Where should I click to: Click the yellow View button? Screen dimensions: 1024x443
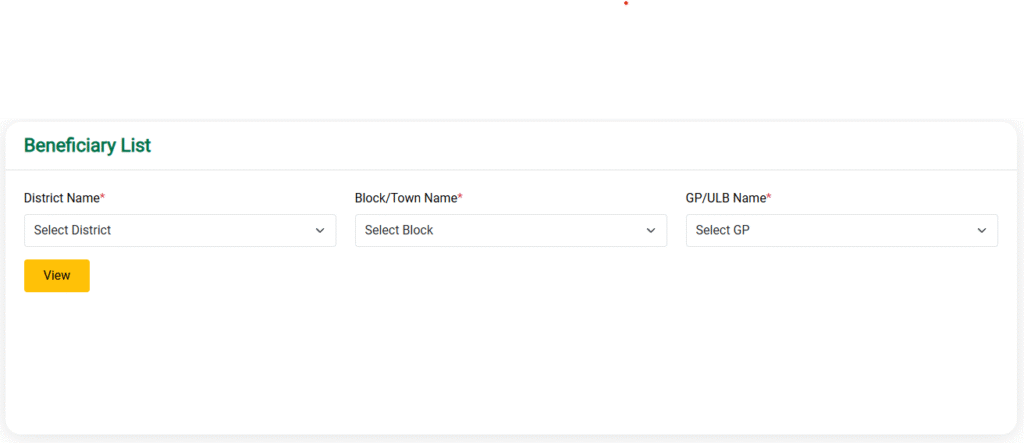point(57,276)
